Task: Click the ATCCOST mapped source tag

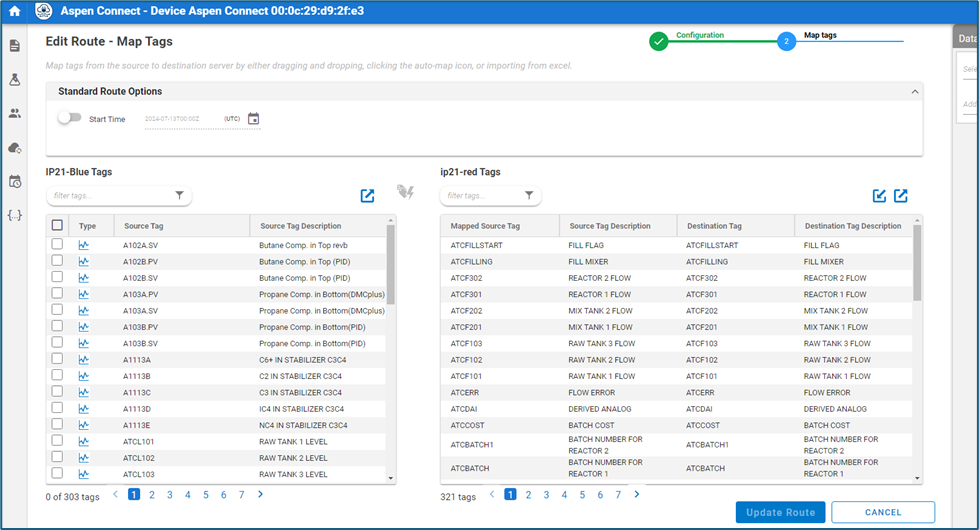Action: point(468,425)
